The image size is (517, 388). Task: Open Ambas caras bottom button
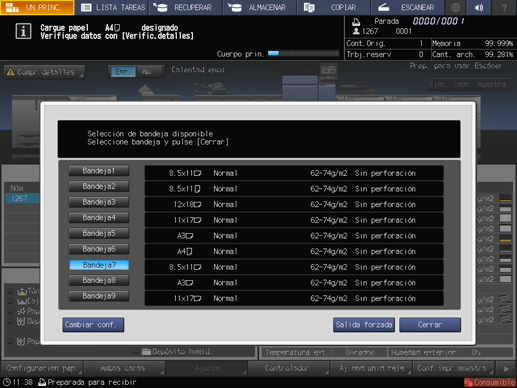click(x=124, y=368)
